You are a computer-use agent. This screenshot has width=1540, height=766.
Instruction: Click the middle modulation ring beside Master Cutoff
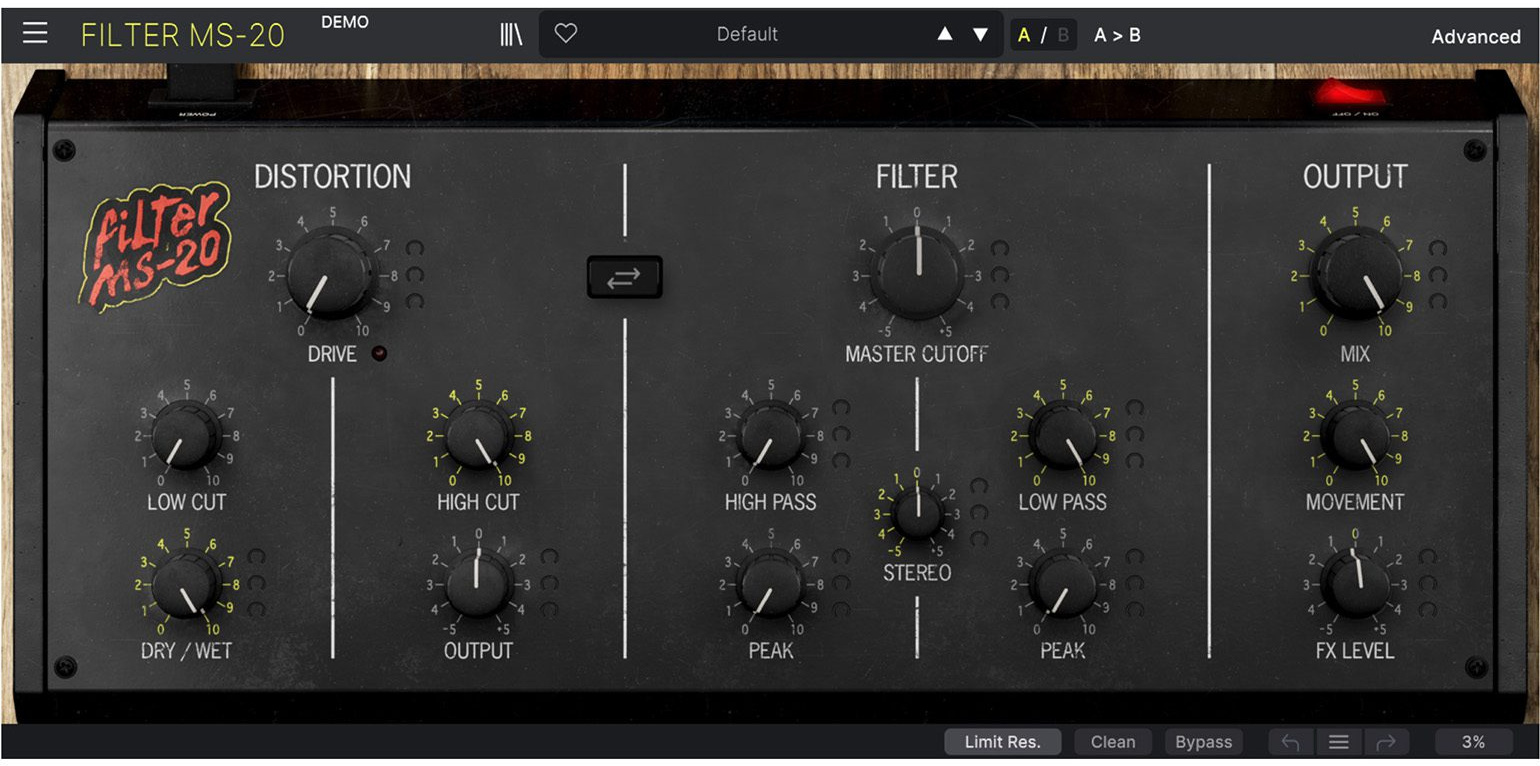click(x=1000, y=275)
